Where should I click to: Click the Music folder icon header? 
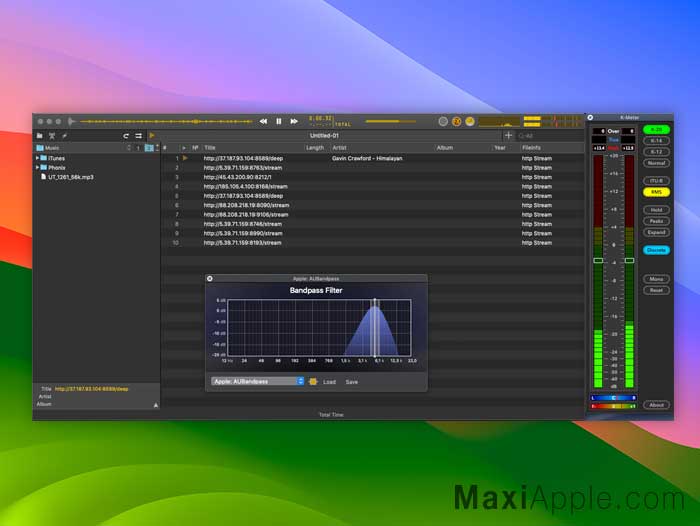40,148
